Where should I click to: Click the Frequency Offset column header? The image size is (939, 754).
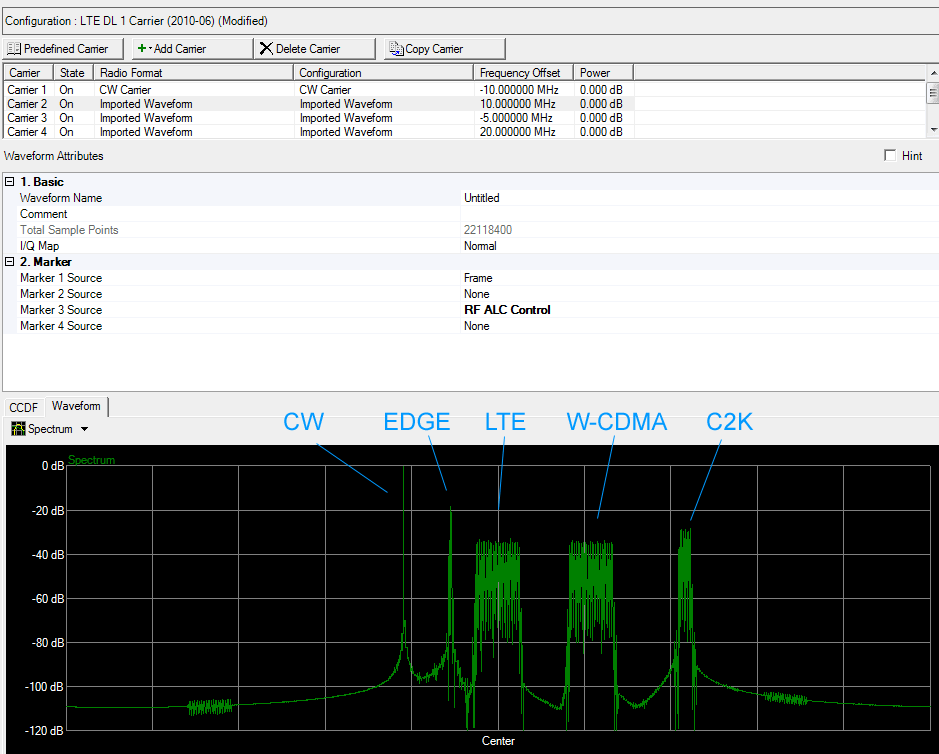coord(519,73)
